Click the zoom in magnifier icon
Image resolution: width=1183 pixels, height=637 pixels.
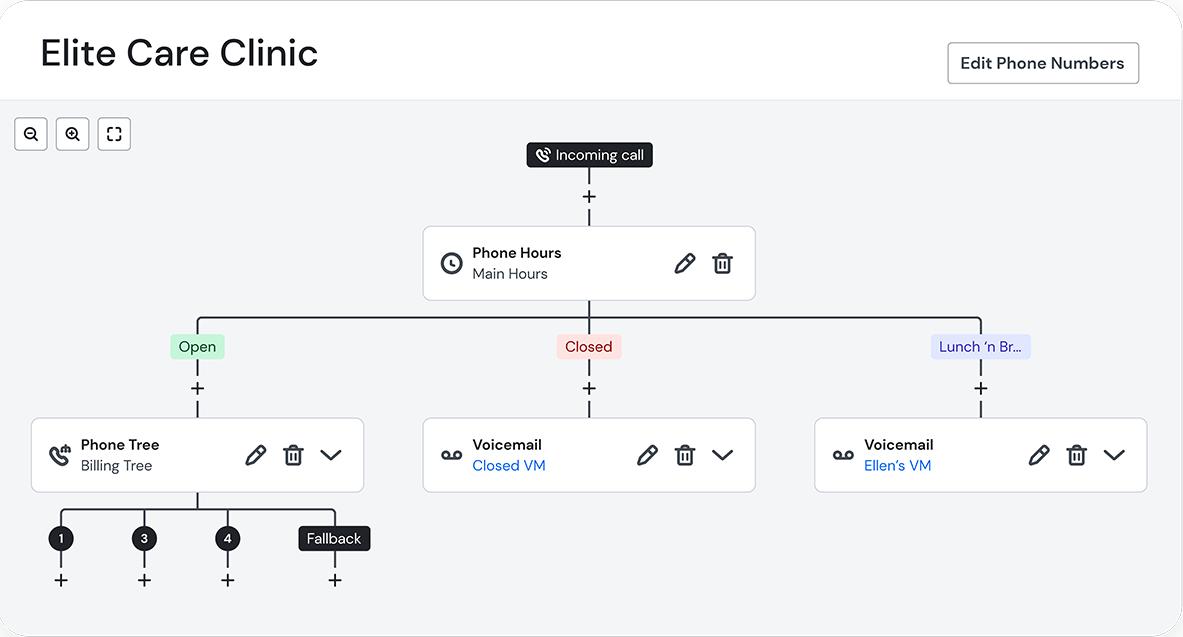(73, 134)
